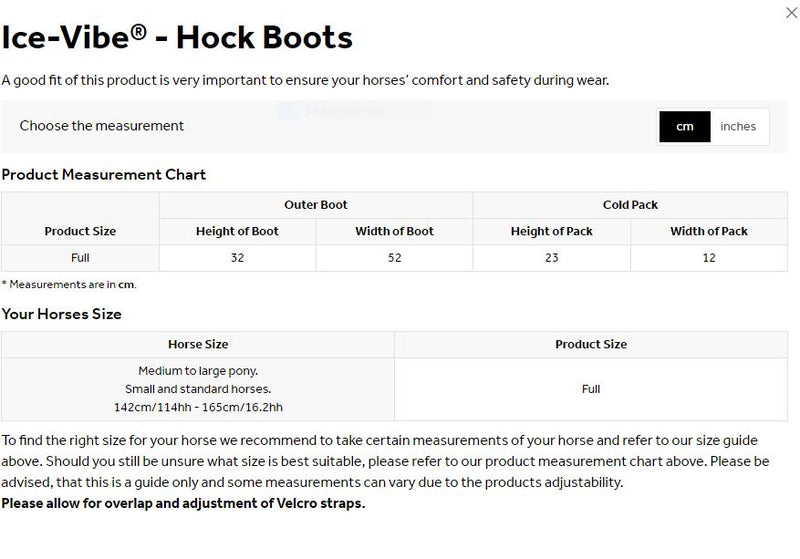Select the Height of Pack column header
The width and height of the screenshot is (800, 559).
click(551, 231)
